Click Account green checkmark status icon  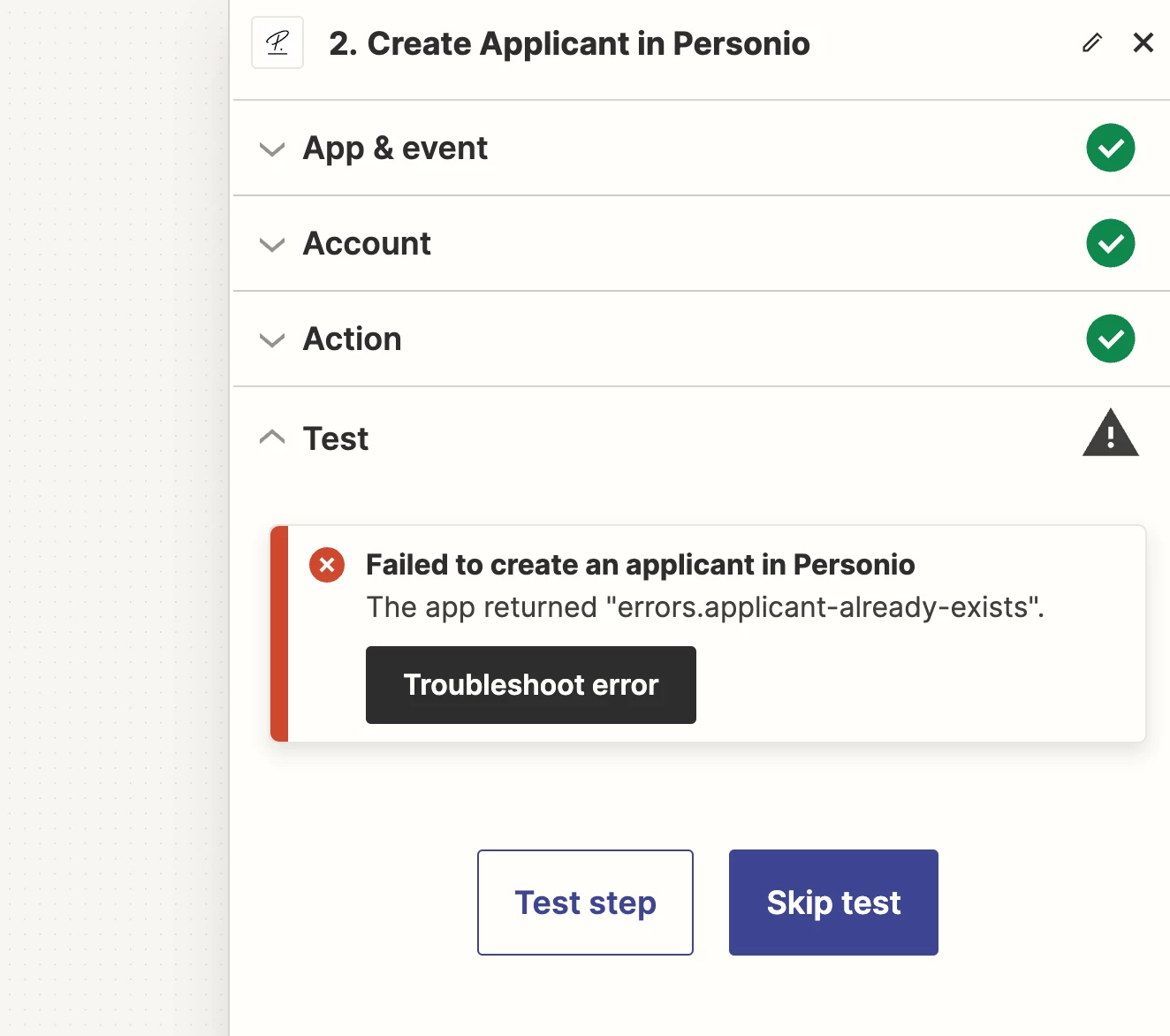pyautogui.click(x=1111, y=243)
